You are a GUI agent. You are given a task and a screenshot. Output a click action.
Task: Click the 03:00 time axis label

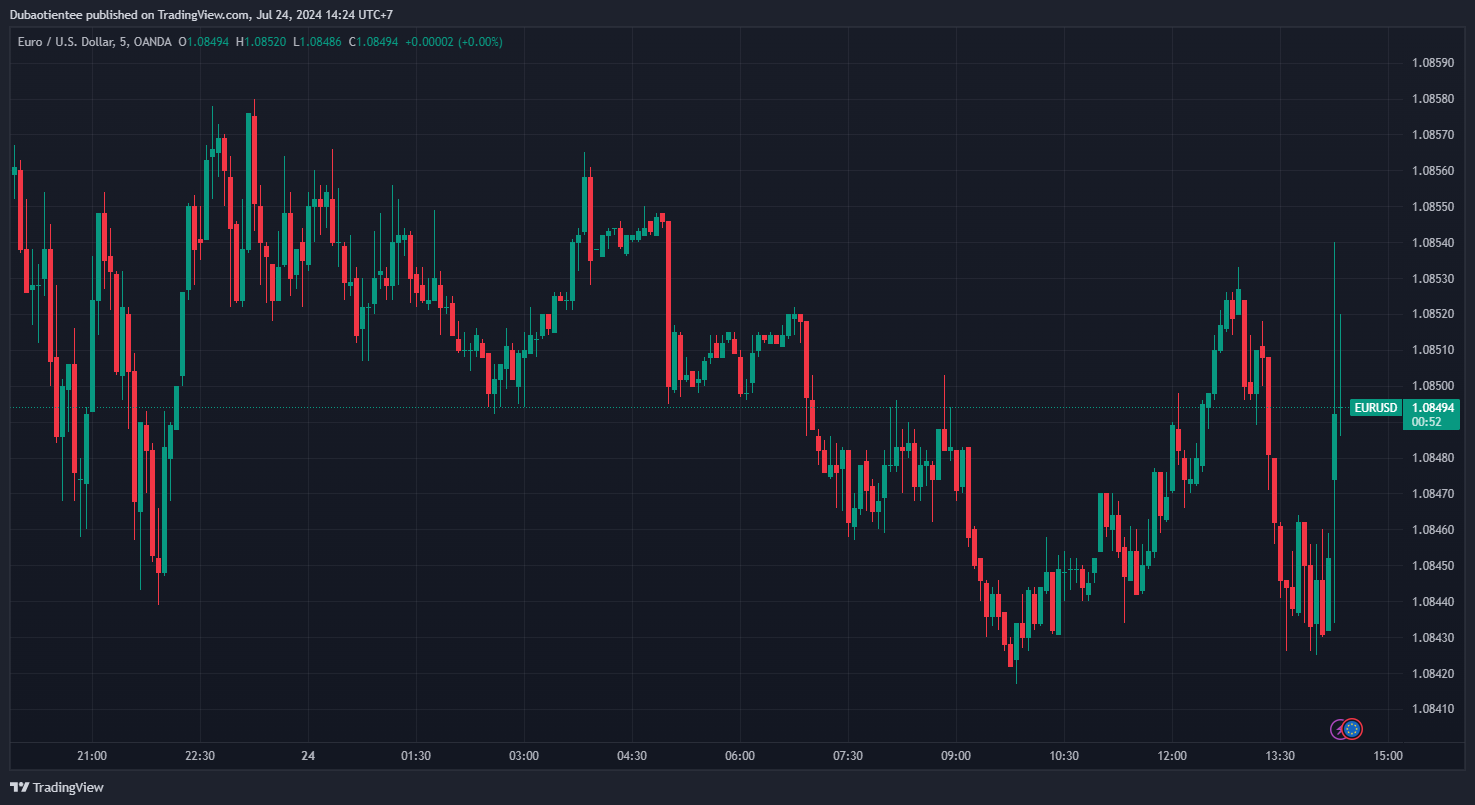point(524,756)
